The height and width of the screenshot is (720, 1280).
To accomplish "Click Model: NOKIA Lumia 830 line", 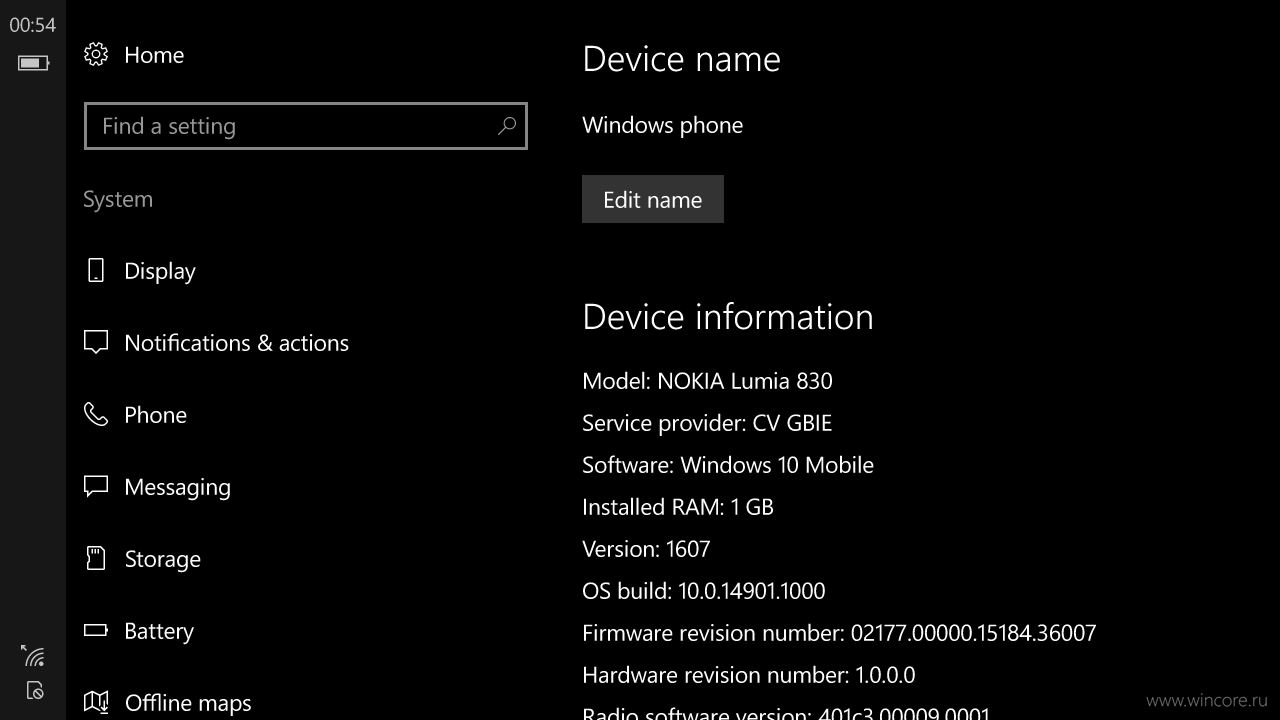I will 707,381.
